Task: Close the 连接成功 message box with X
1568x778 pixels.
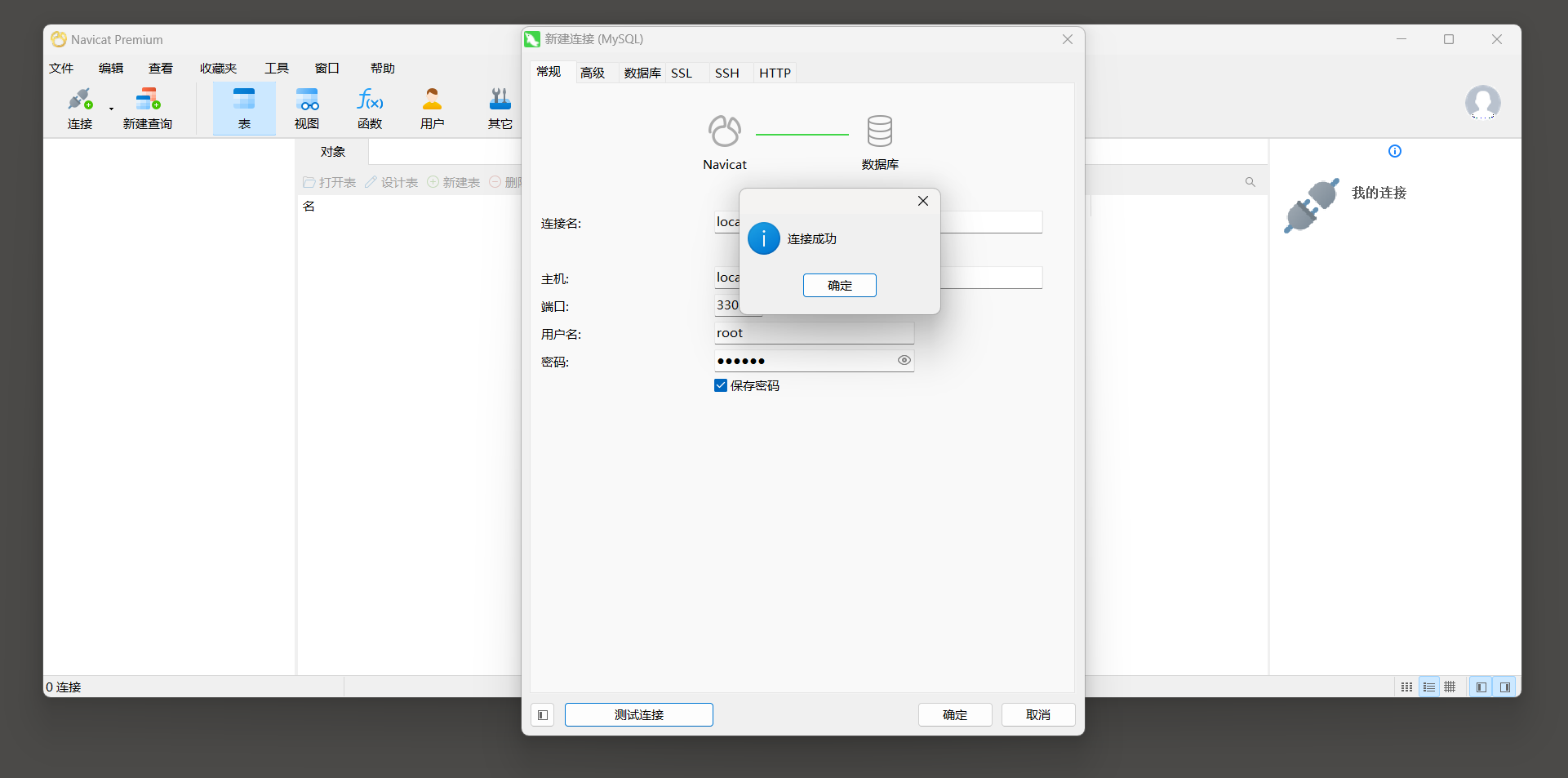Action: (x=923, y=201)
